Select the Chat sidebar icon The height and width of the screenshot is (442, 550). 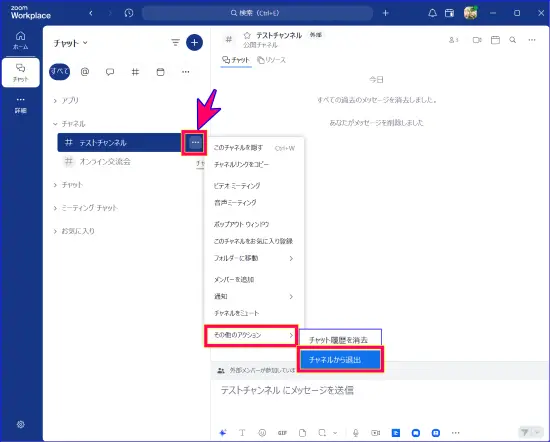click(x=20, y=73)
